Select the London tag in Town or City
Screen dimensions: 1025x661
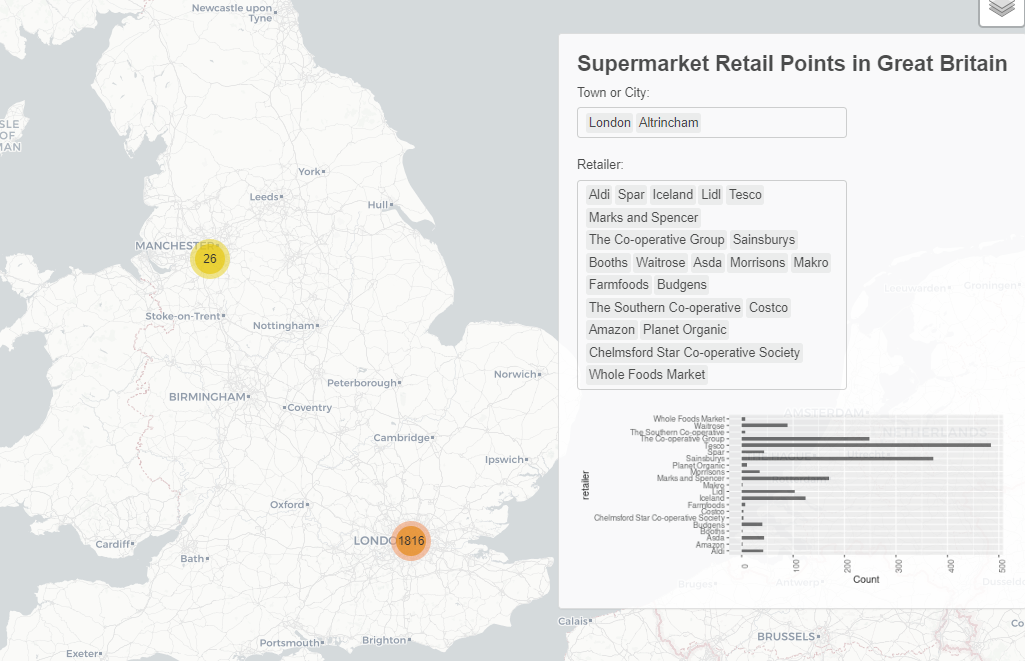tap(609, 122)
